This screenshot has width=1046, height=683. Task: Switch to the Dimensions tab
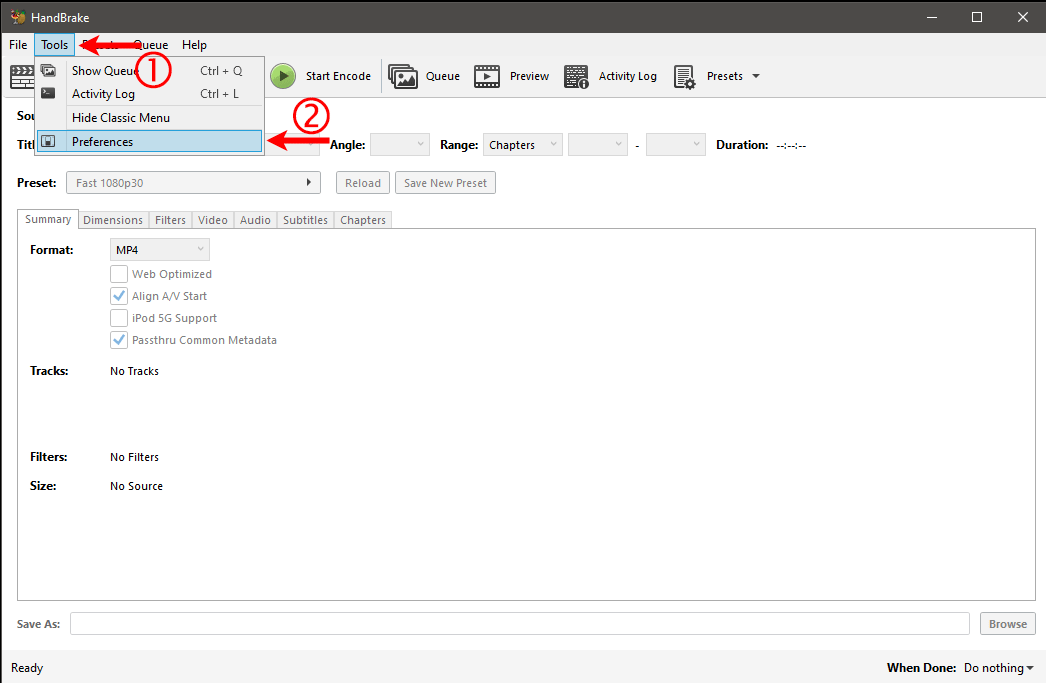tap(113, 220)
